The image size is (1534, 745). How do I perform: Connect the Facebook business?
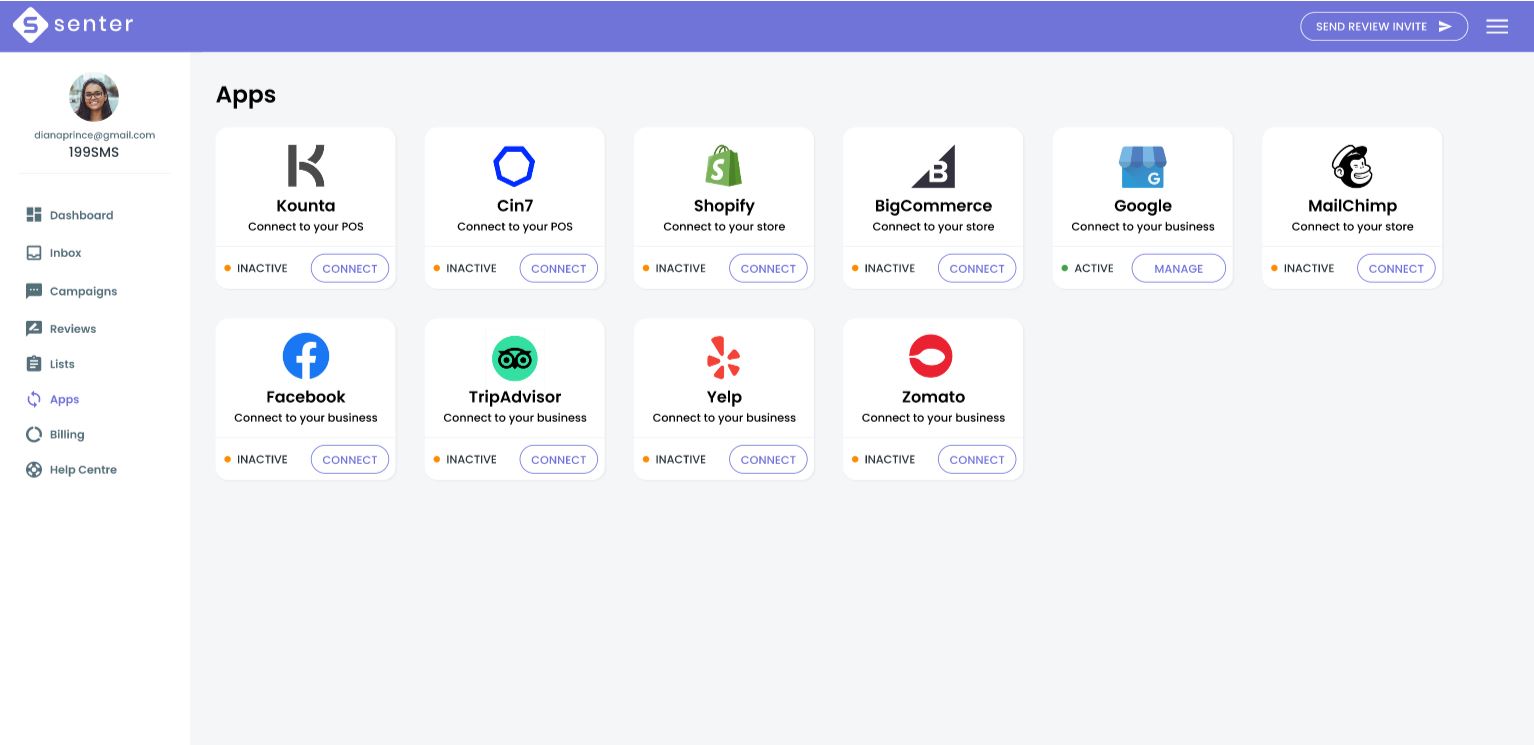click(x=350, y=459)
